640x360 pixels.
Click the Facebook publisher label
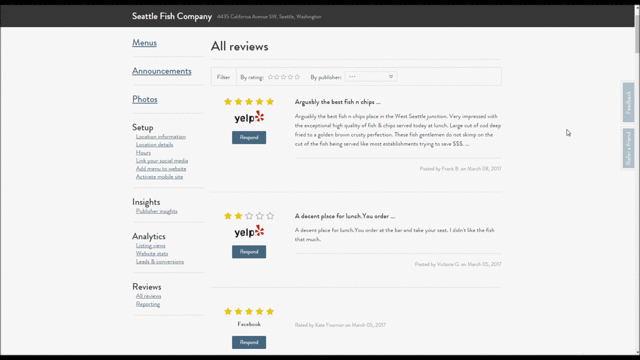pos(249,324)
